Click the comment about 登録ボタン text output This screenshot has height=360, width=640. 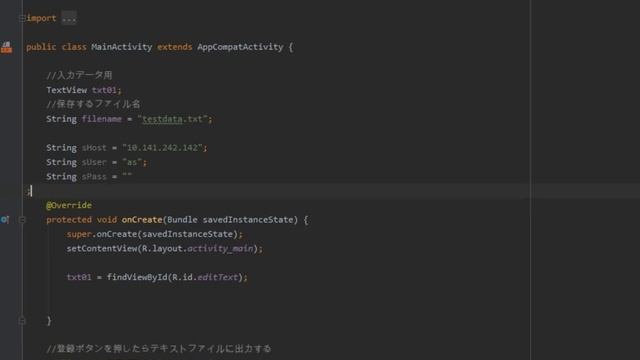click(159, 349)
